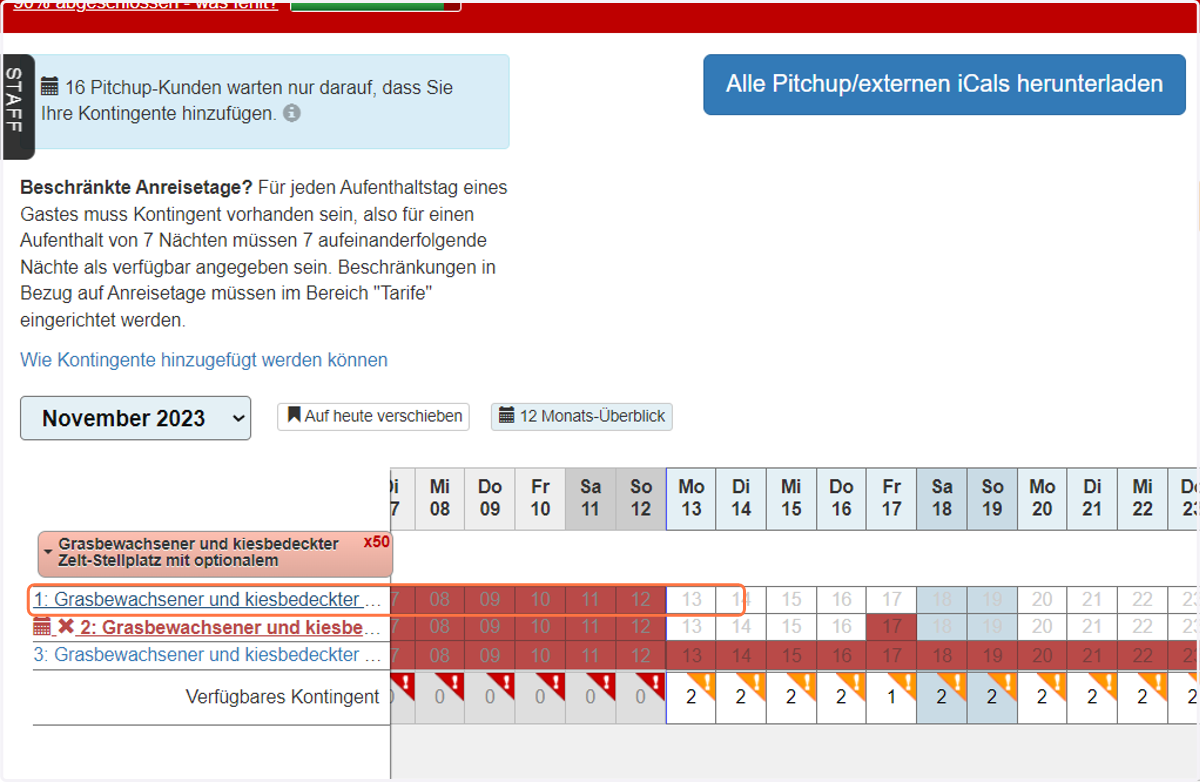
Task: Open Wie Kontingente hinzugefügt werden können link
Action: [204, 360]
